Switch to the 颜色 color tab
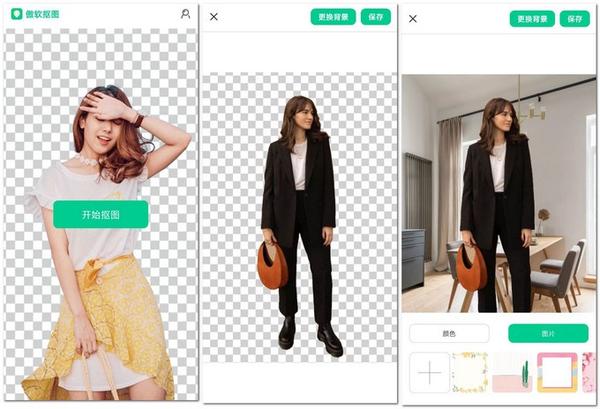Screen dimensions: 600x409 click(x=449, y=333)
